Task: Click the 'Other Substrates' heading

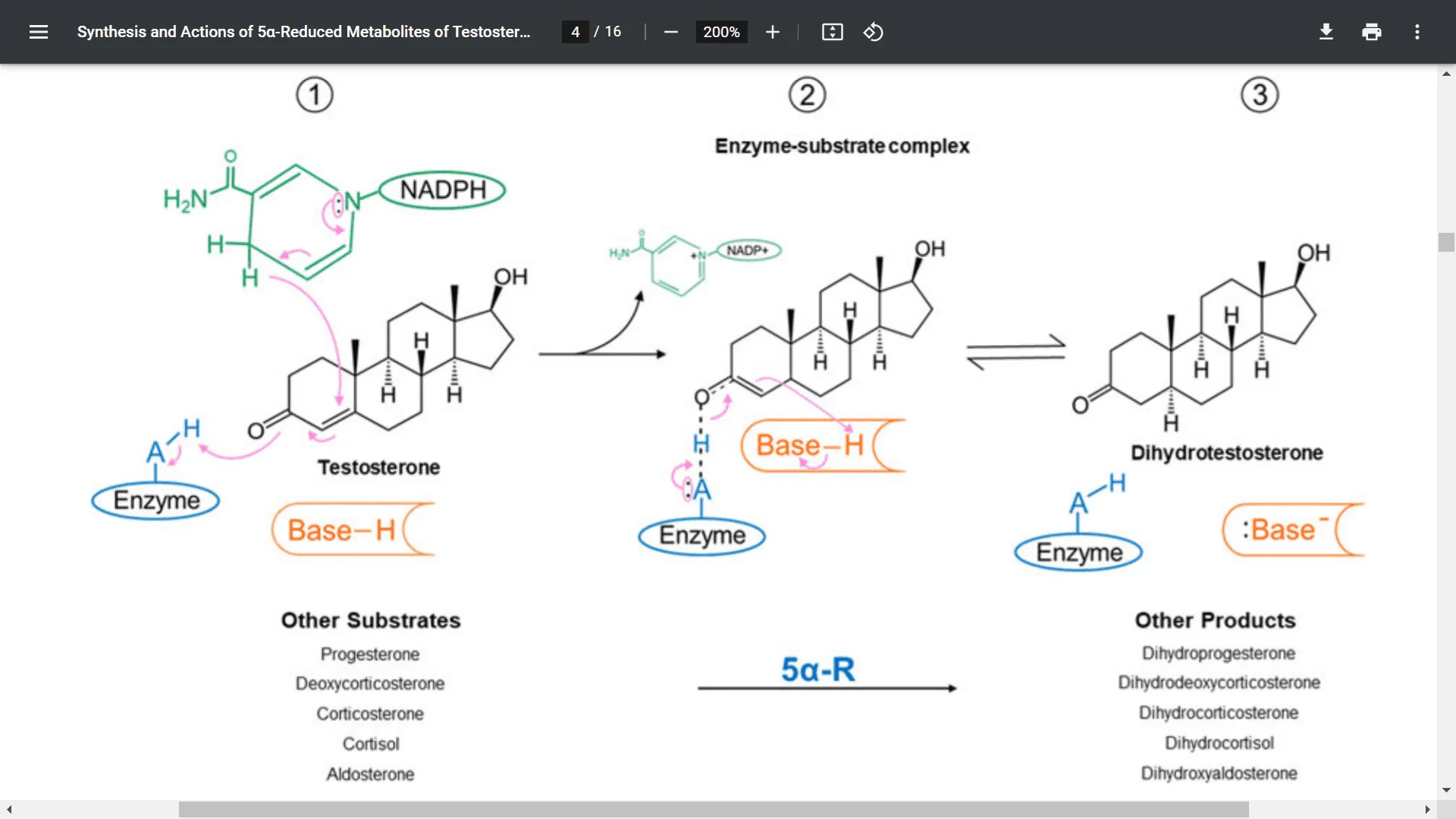Action: click(371, 620)
